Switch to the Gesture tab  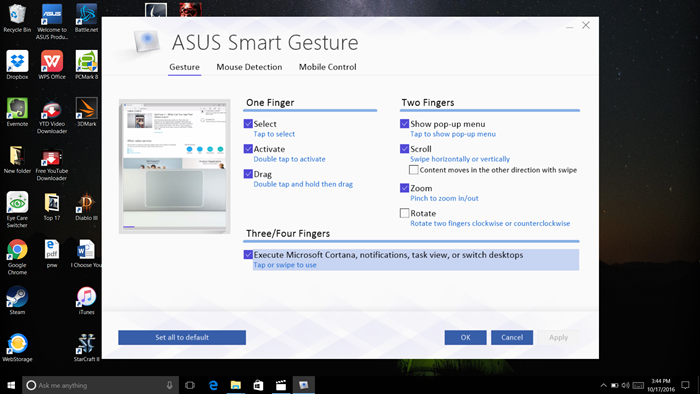tap(184, 67)
